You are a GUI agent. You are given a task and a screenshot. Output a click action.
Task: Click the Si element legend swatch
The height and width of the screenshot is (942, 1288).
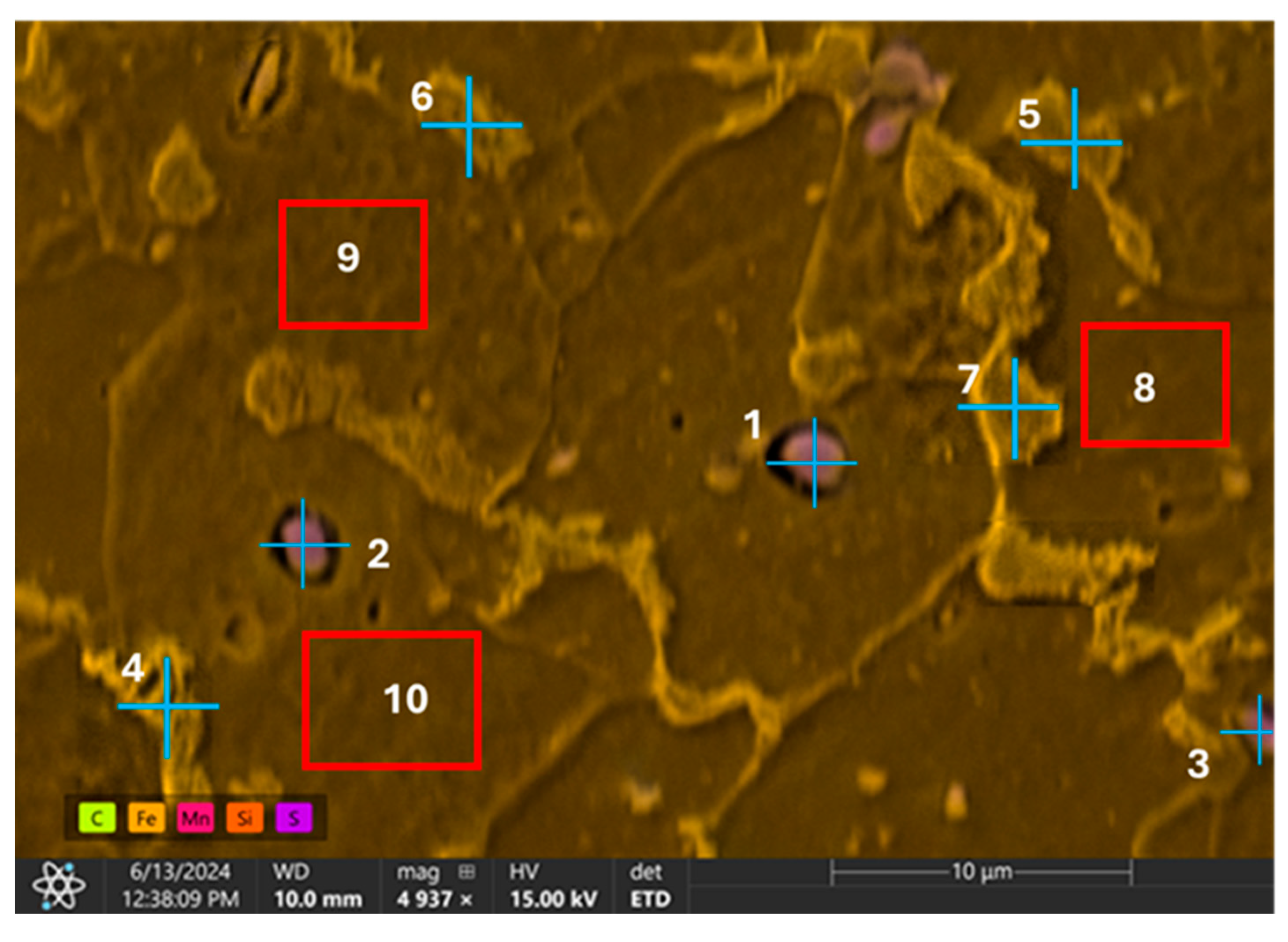coord(244,818)
